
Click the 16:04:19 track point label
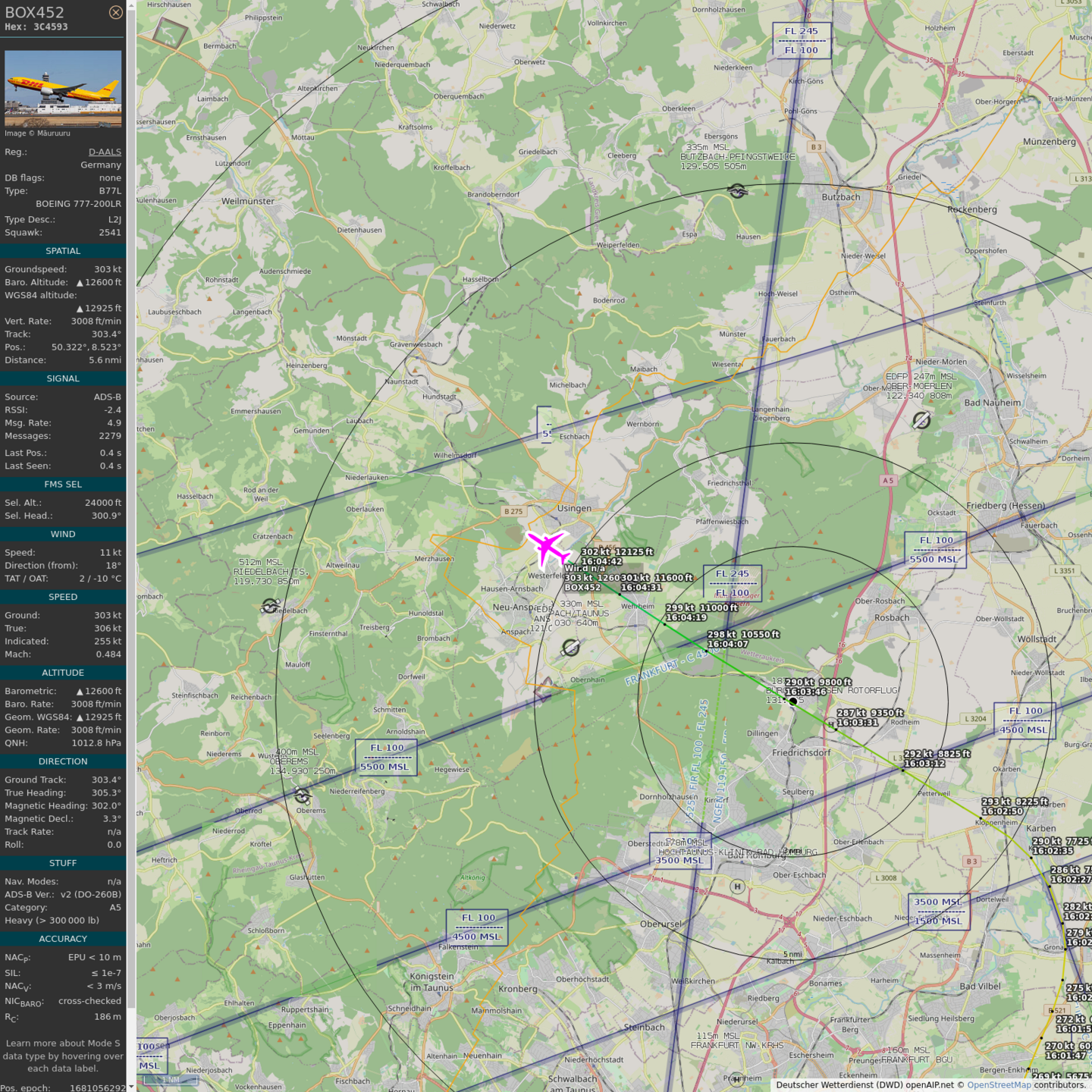(x=686, y=617)
